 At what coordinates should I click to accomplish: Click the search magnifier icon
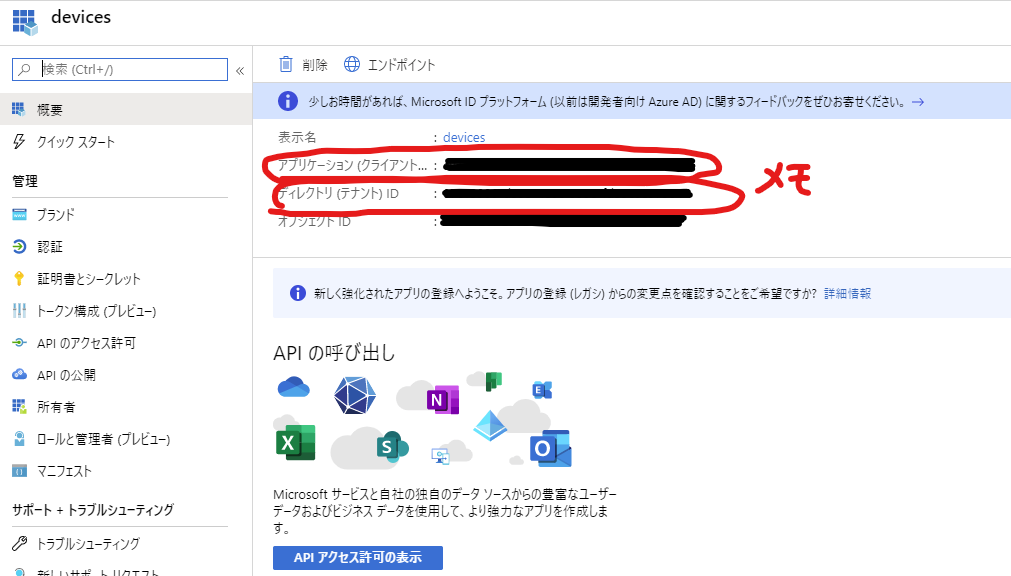pos(25,69)
